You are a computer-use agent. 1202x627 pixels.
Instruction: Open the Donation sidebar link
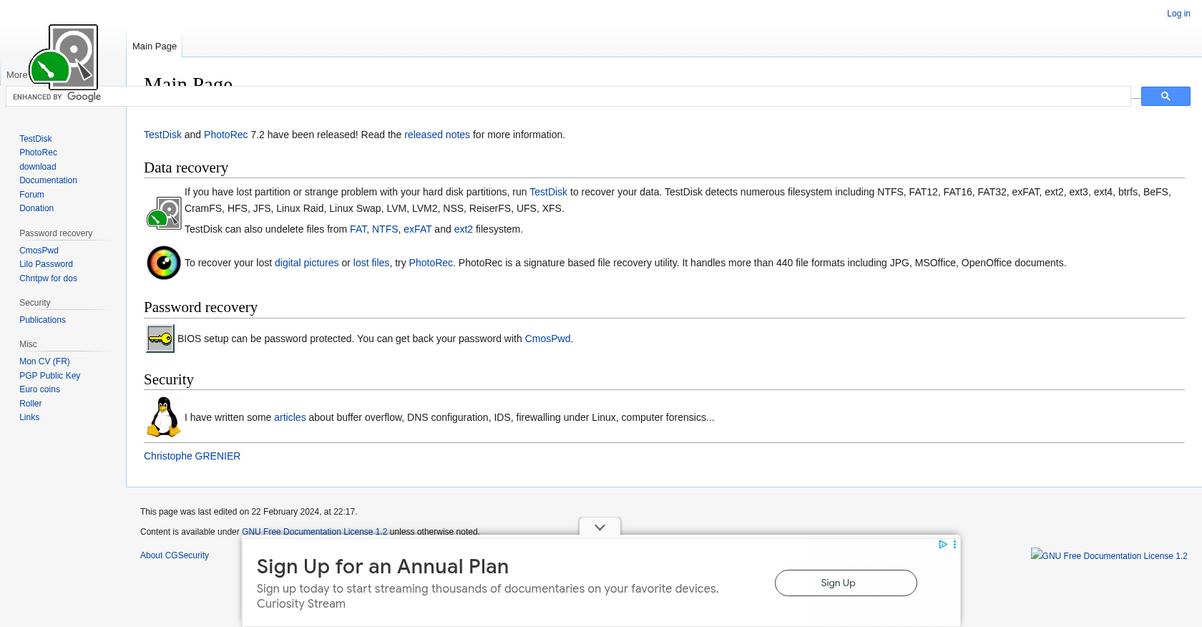37,208
